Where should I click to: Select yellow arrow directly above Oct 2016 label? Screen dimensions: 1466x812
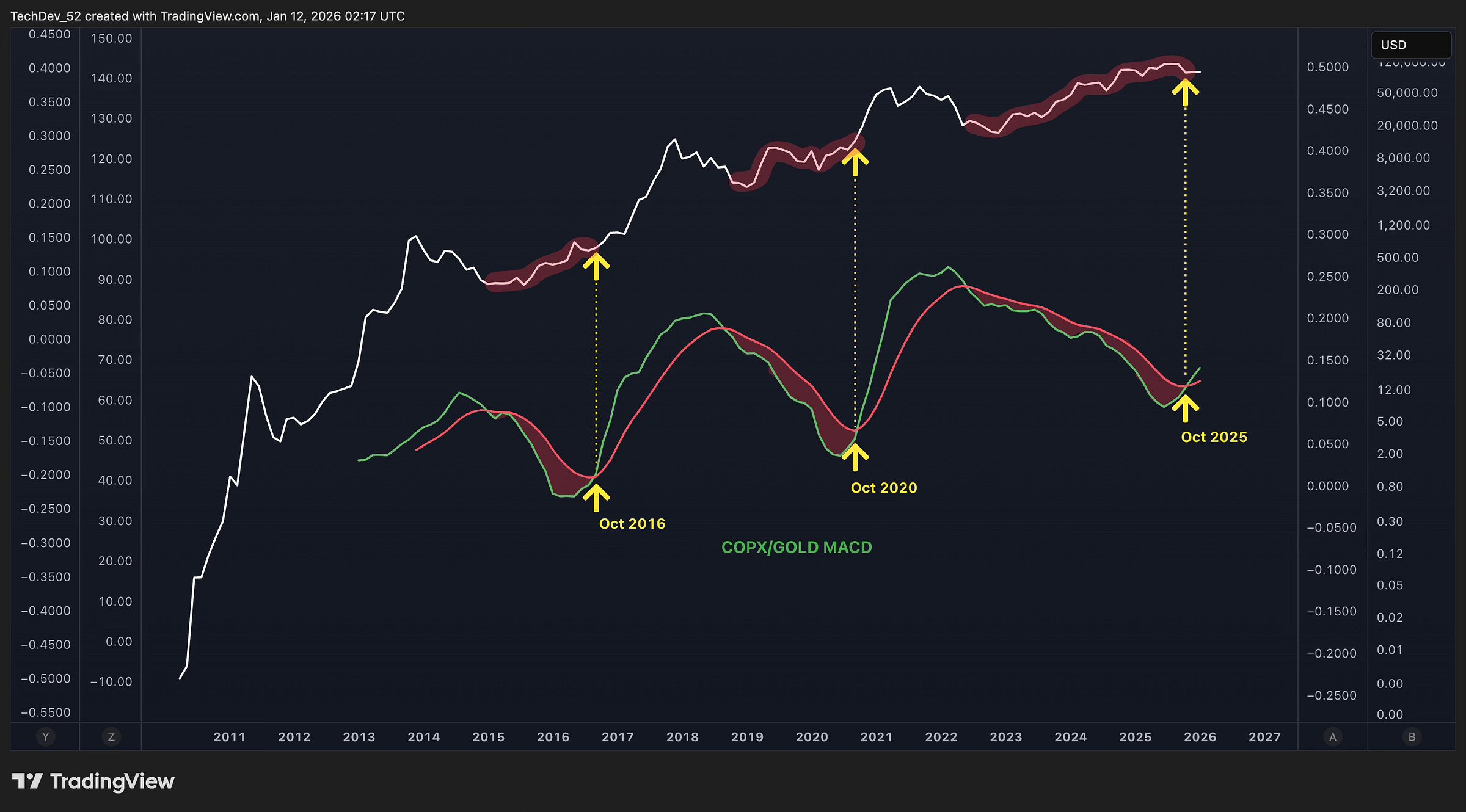(596, 498)
